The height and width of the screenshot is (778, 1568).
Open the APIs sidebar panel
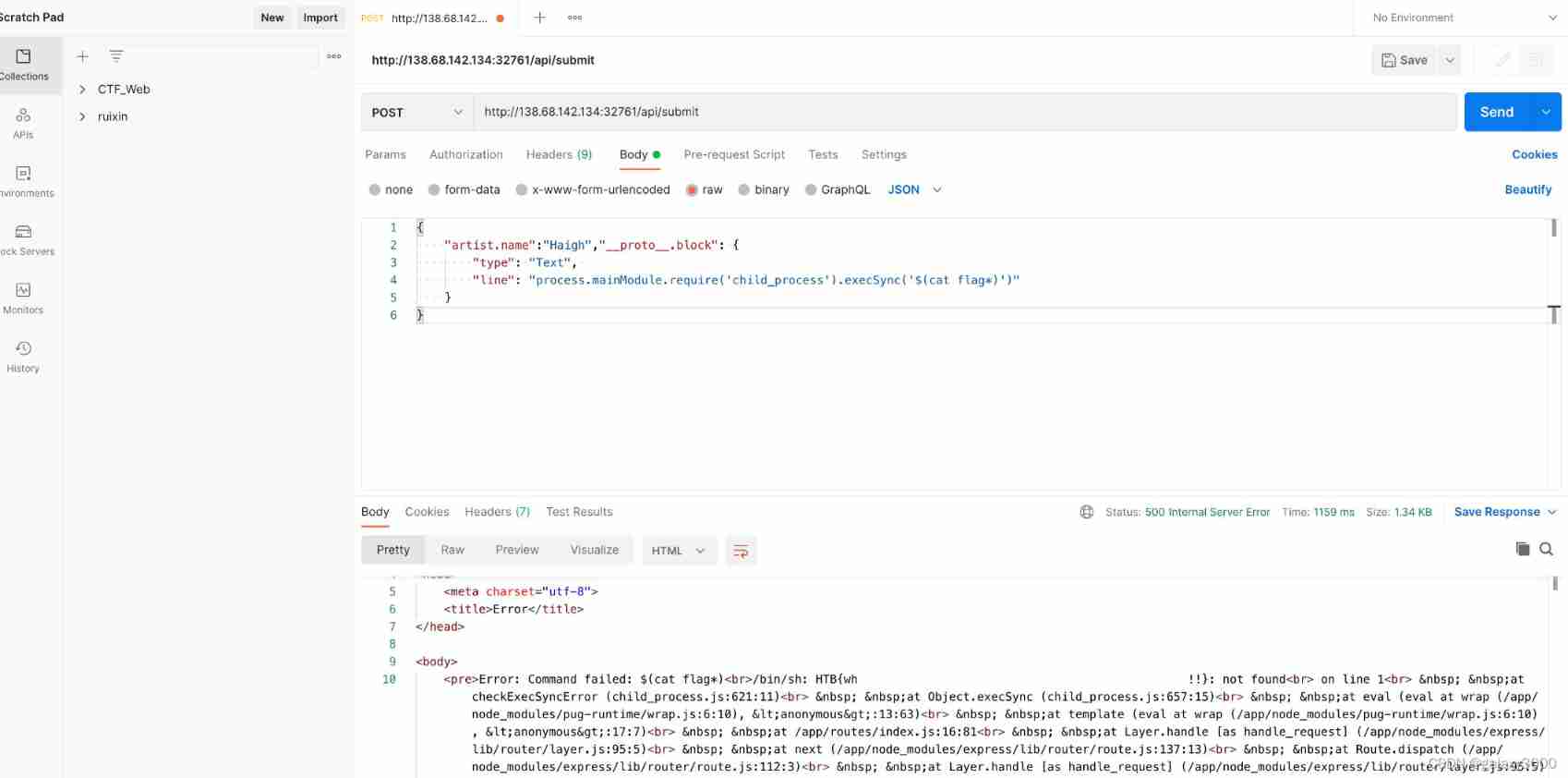(x=24, y=123)
